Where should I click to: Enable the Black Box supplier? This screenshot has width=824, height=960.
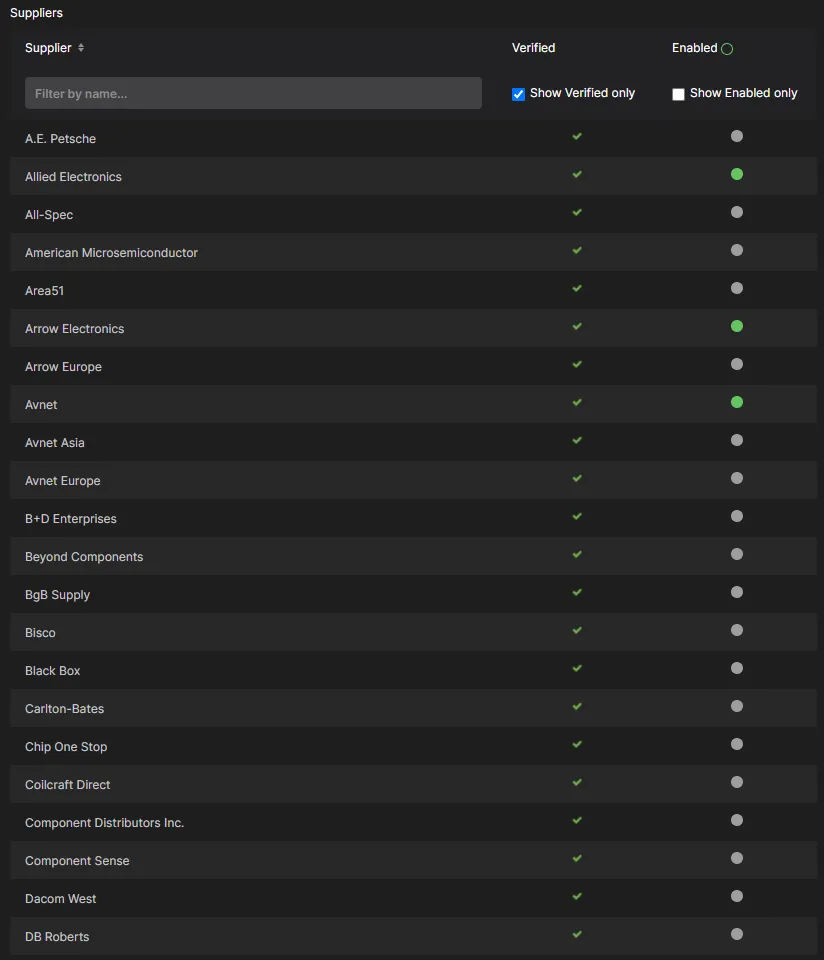pos(737,667)
